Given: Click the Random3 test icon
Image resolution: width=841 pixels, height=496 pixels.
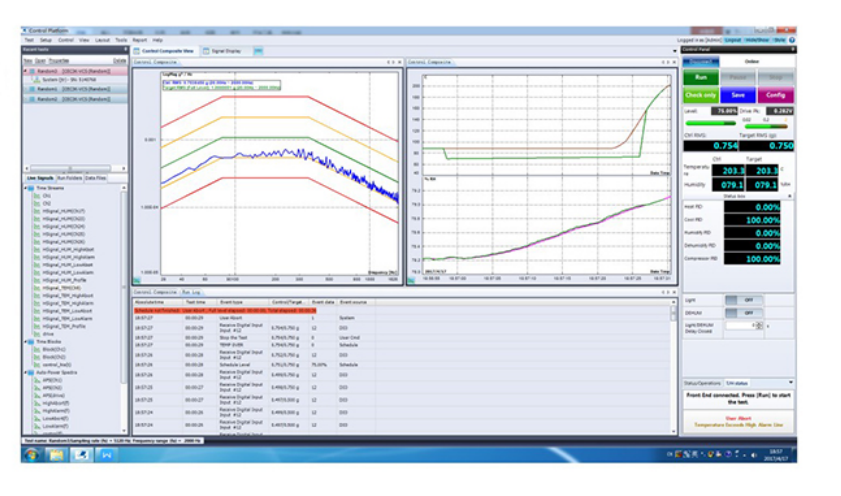Looking at the screenshot, I should point(32,71).
